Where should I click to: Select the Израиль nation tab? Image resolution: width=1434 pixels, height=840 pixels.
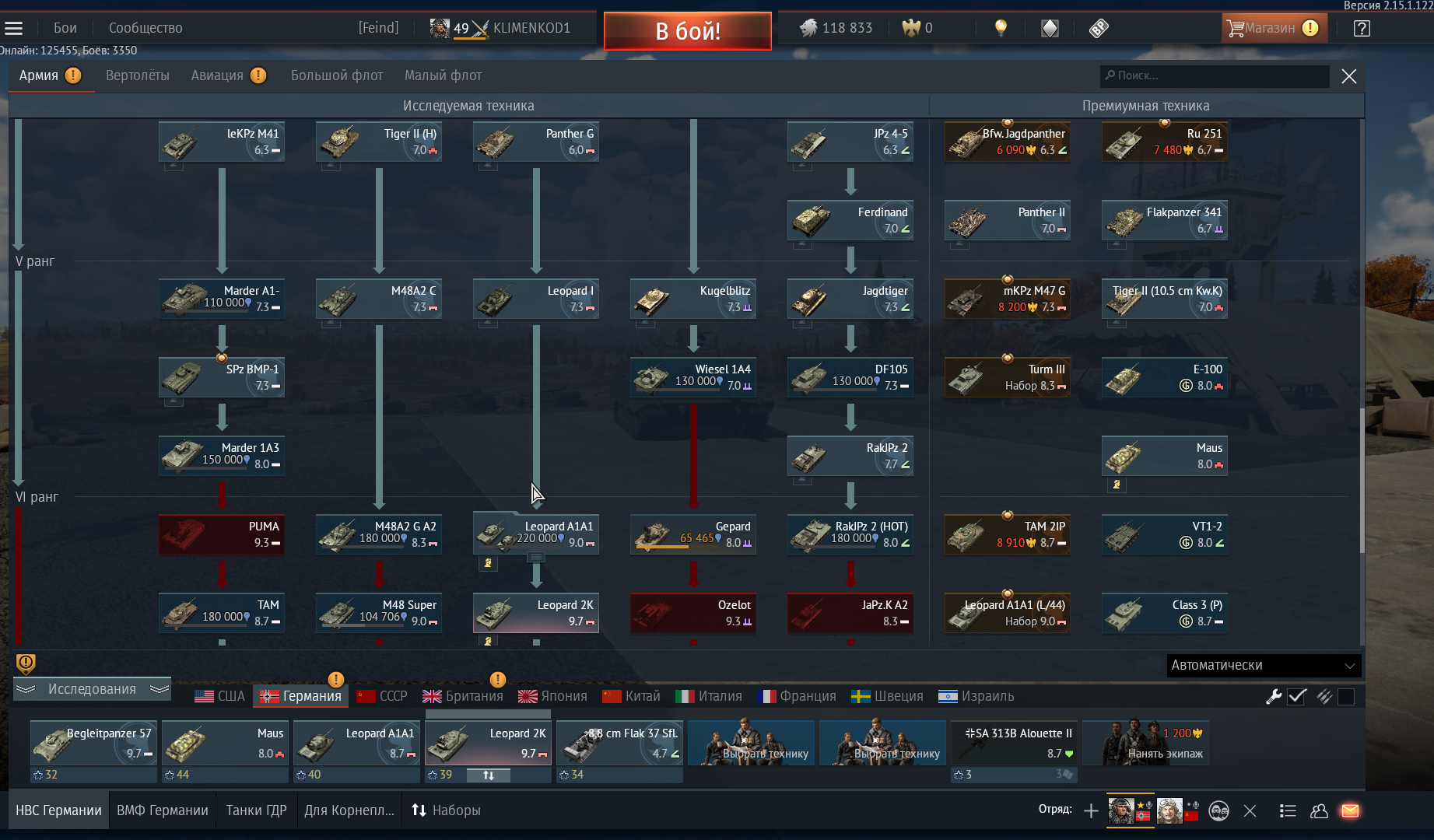click(x=976, y=697)
